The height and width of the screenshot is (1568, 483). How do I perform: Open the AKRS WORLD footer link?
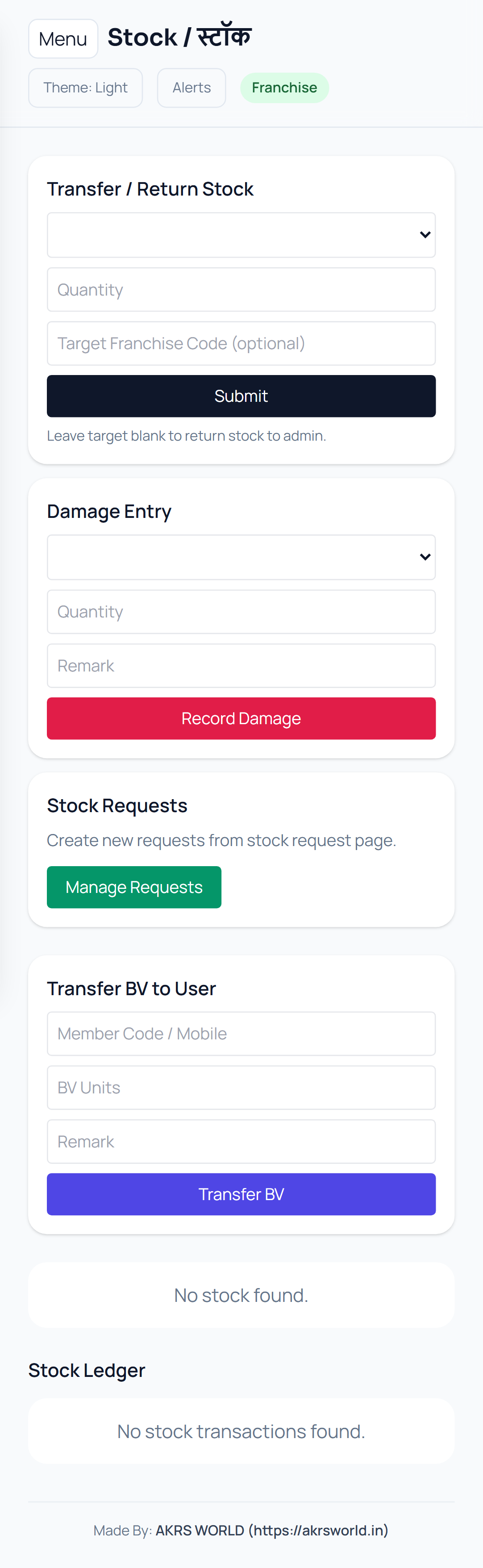[272, 1530]
